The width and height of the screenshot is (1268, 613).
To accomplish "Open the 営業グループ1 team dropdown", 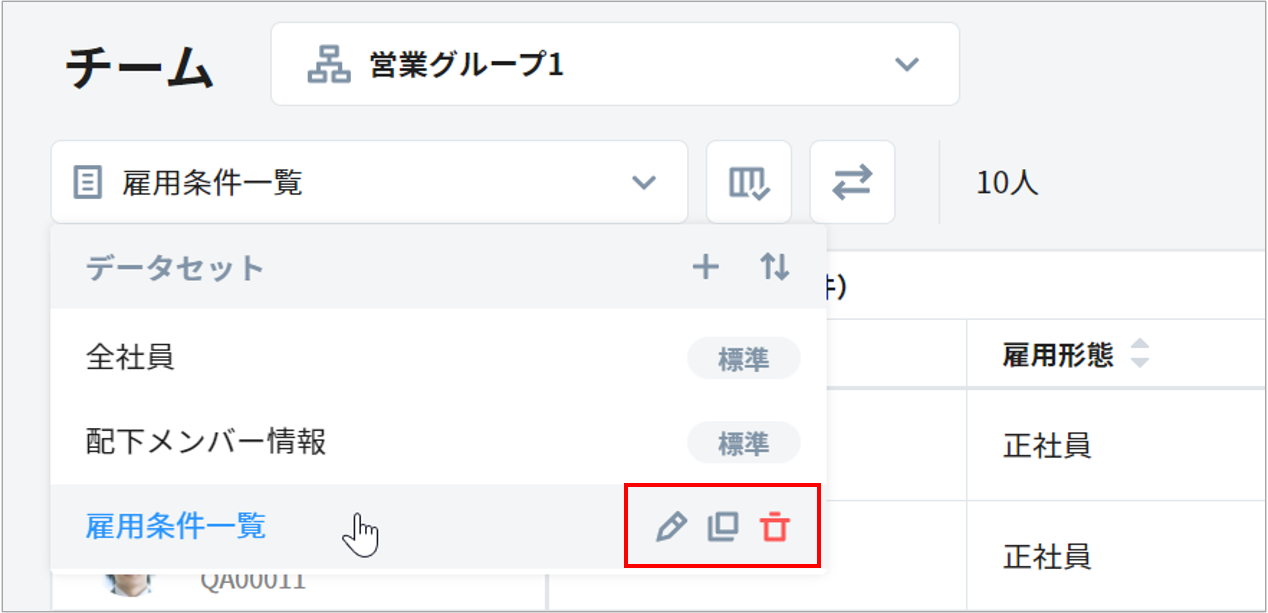I will [x=614, y=65].
